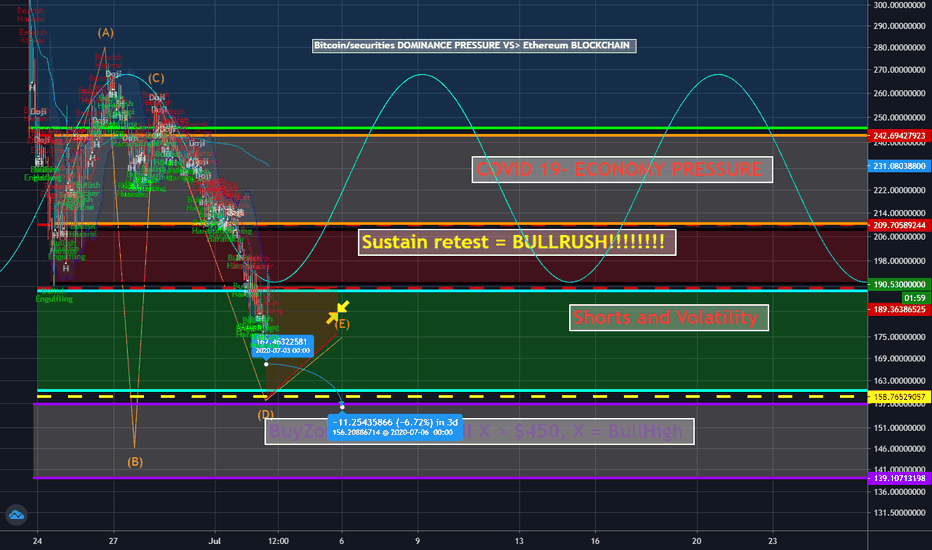Click the 222.00000000 price axis label

tap(899, 190)
